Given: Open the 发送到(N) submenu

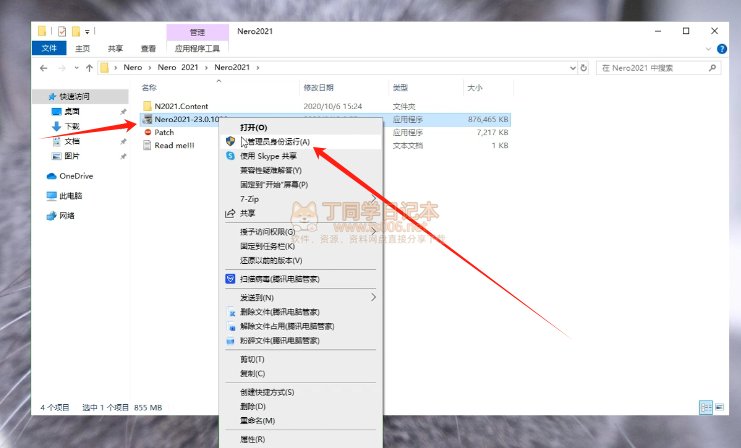Looking at the screenshot, I should point(301,297).
